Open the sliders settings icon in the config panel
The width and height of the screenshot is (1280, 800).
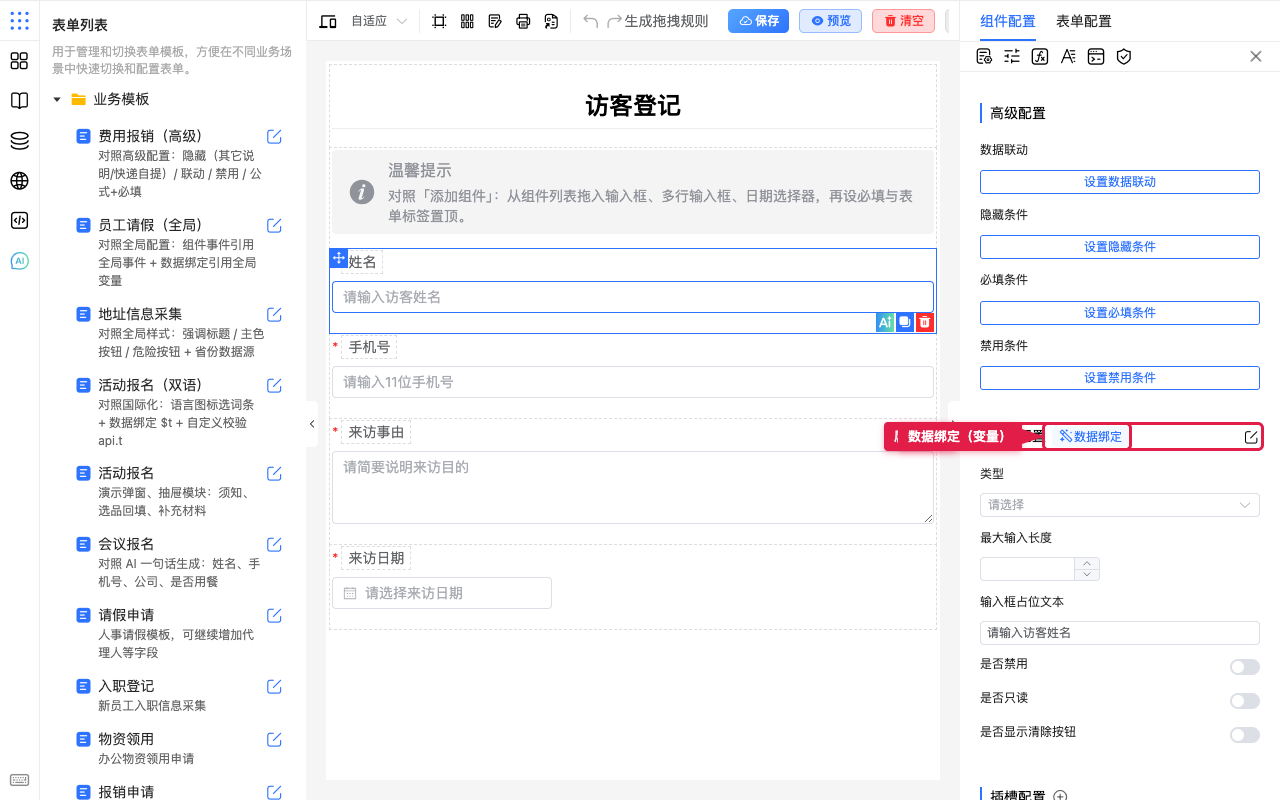point(1012,56)
